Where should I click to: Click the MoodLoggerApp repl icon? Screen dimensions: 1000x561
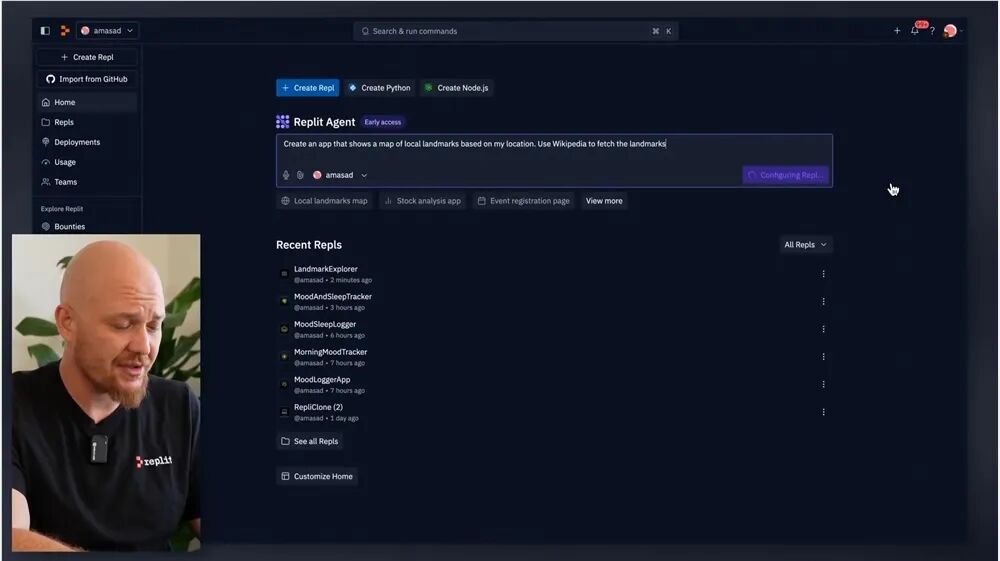[x=284, y=384]
